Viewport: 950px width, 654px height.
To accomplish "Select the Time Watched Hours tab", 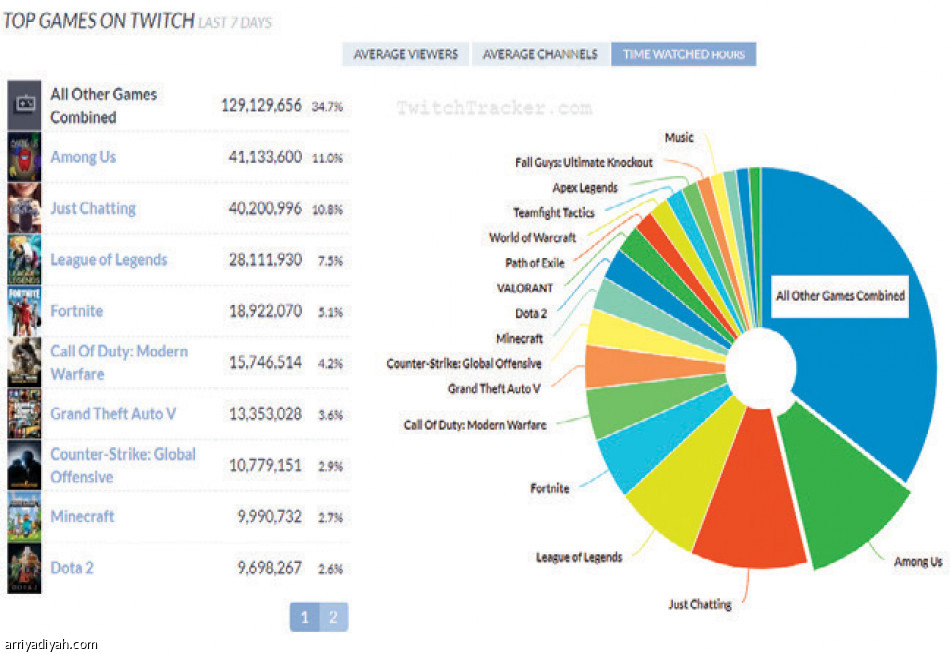I will 683,54.
